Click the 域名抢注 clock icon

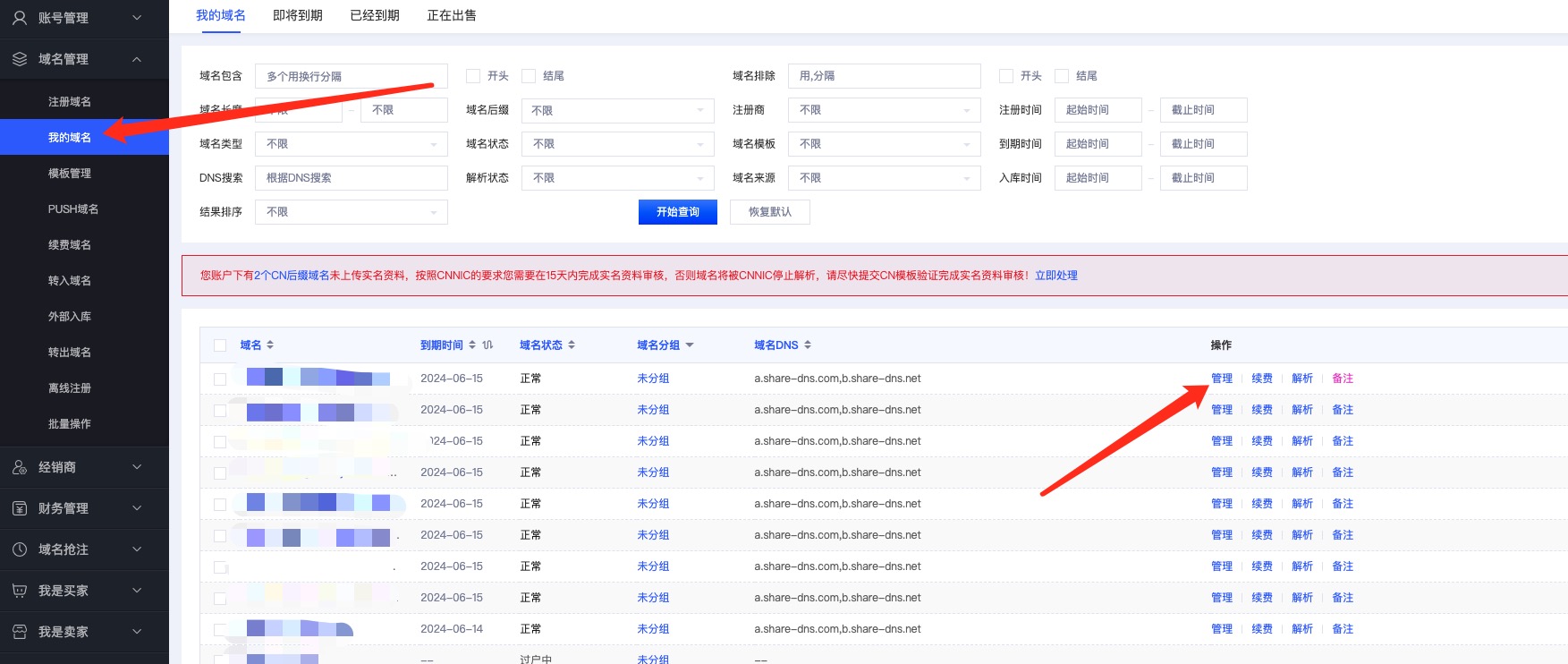[20, 549]
